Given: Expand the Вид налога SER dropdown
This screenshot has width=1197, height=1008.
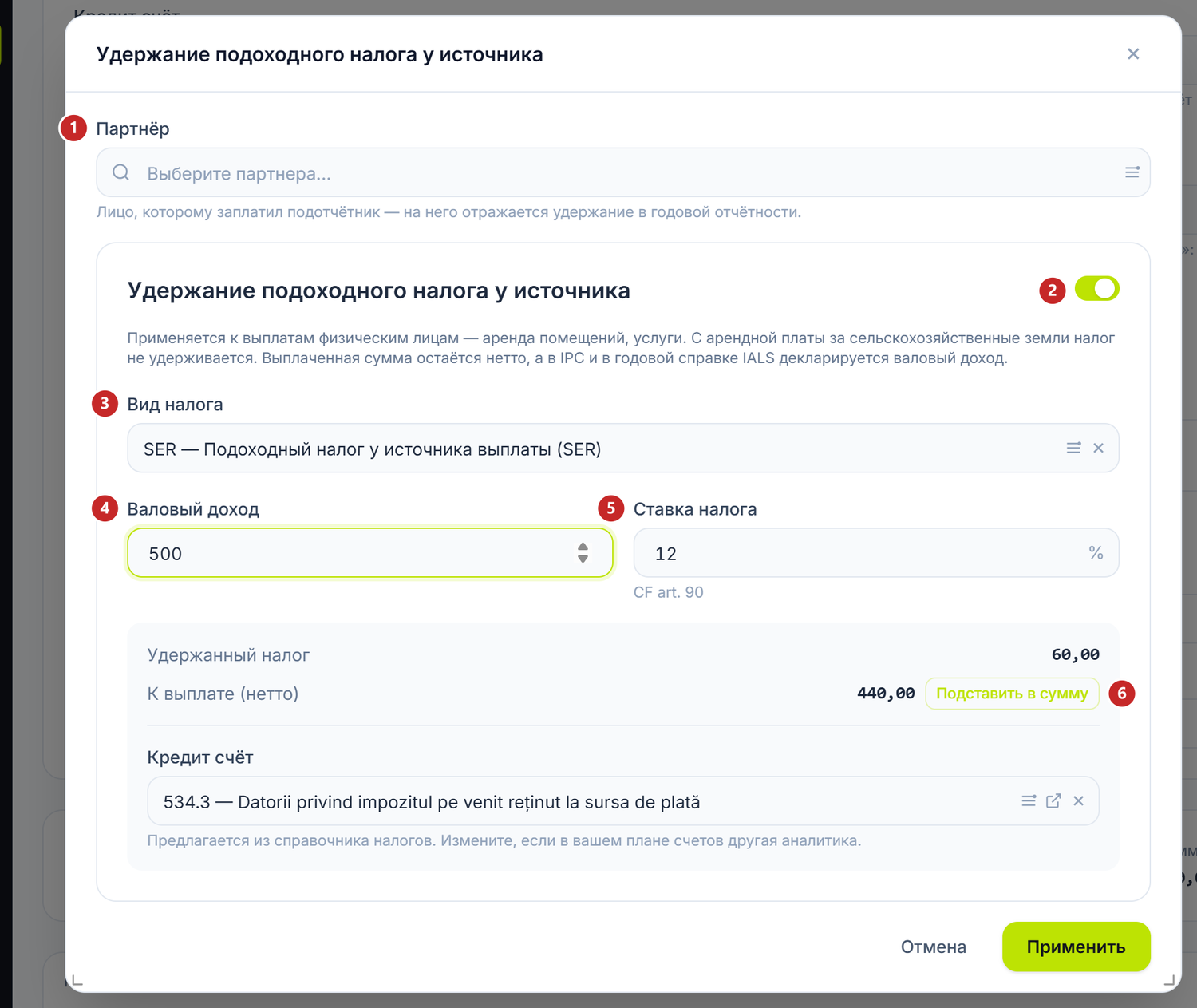Looking at the screenshot, I should [x=622, y=448].
